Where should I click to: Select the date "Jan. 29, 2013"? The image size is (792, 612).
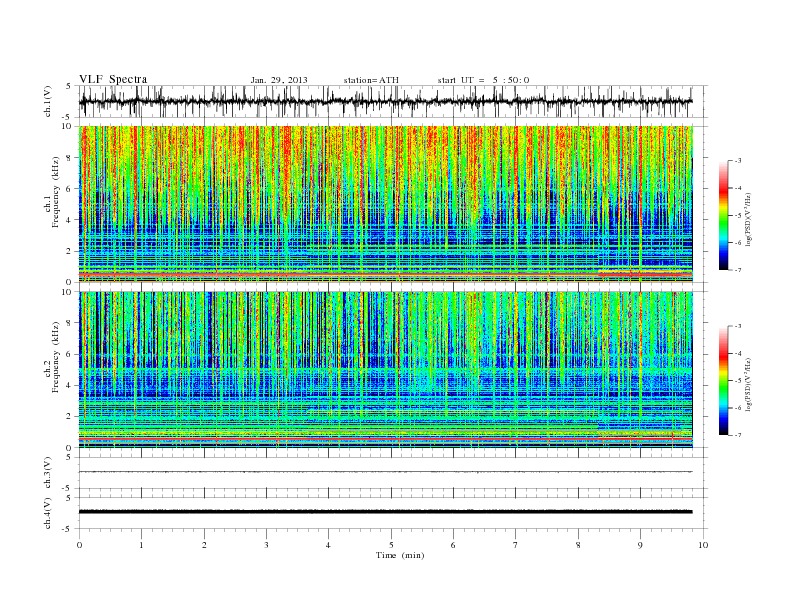(279, 80)
